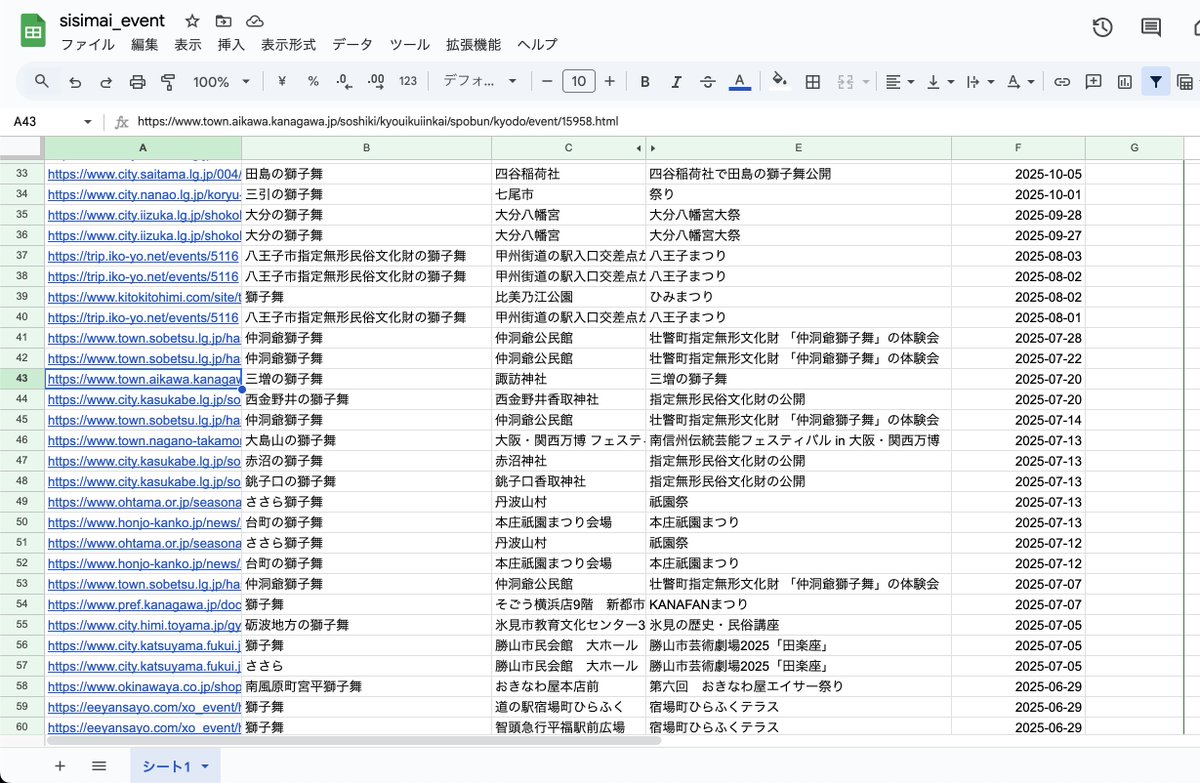Click the font size field showing 10
The width and height of the screenshot is (1200, 783).
tap(578, 81)
